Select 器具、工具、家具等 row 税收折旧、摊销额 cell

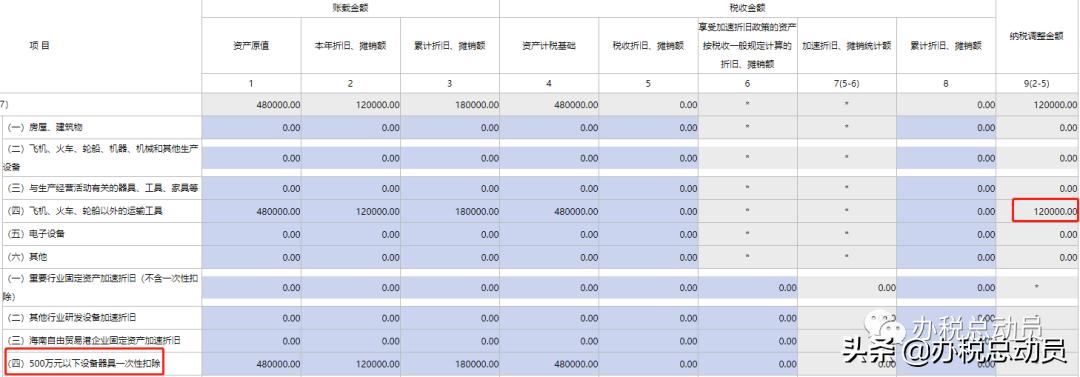pos(648,188)
